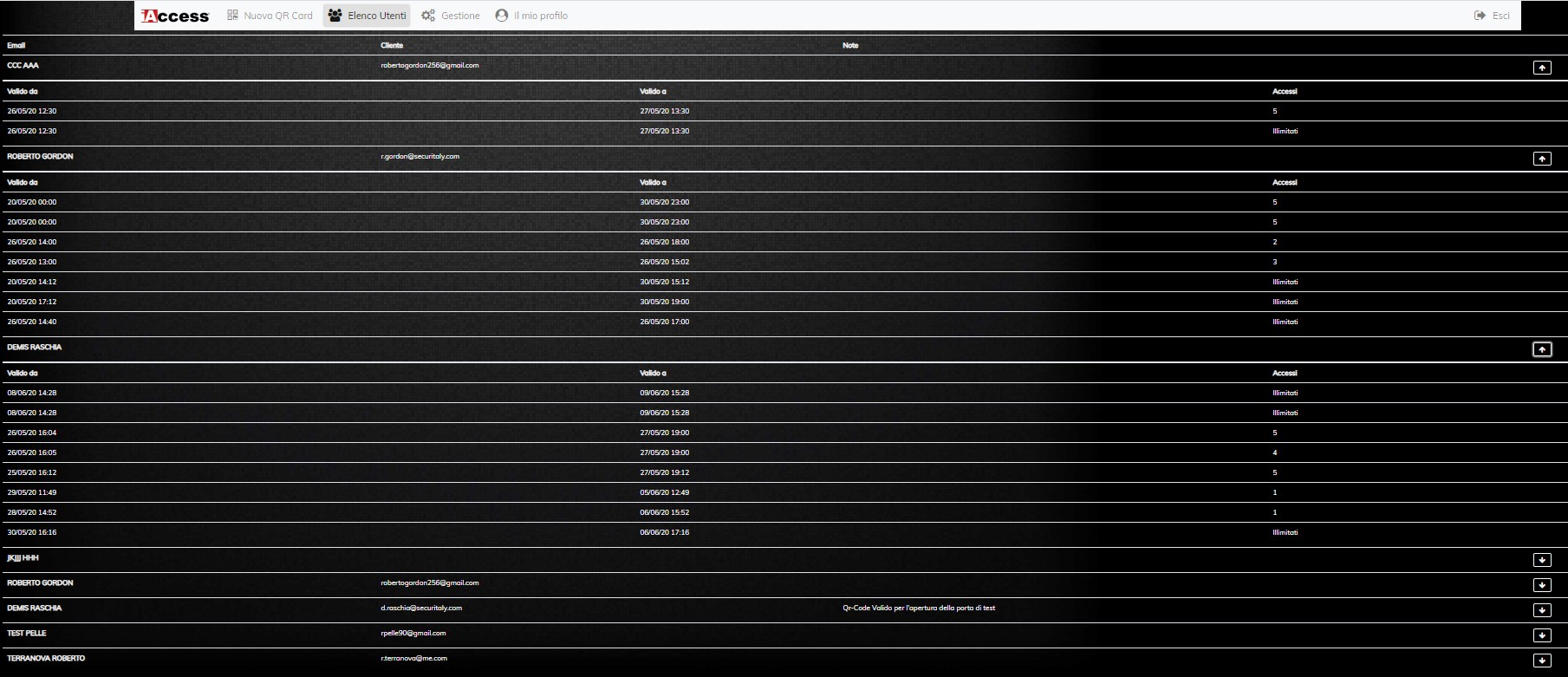The width and height of the screenshot is (1568, 677).
Task: Expand the ROBERTO GORDON robertogordon256@gmail.com row
Action: [x=1542, y=585]
